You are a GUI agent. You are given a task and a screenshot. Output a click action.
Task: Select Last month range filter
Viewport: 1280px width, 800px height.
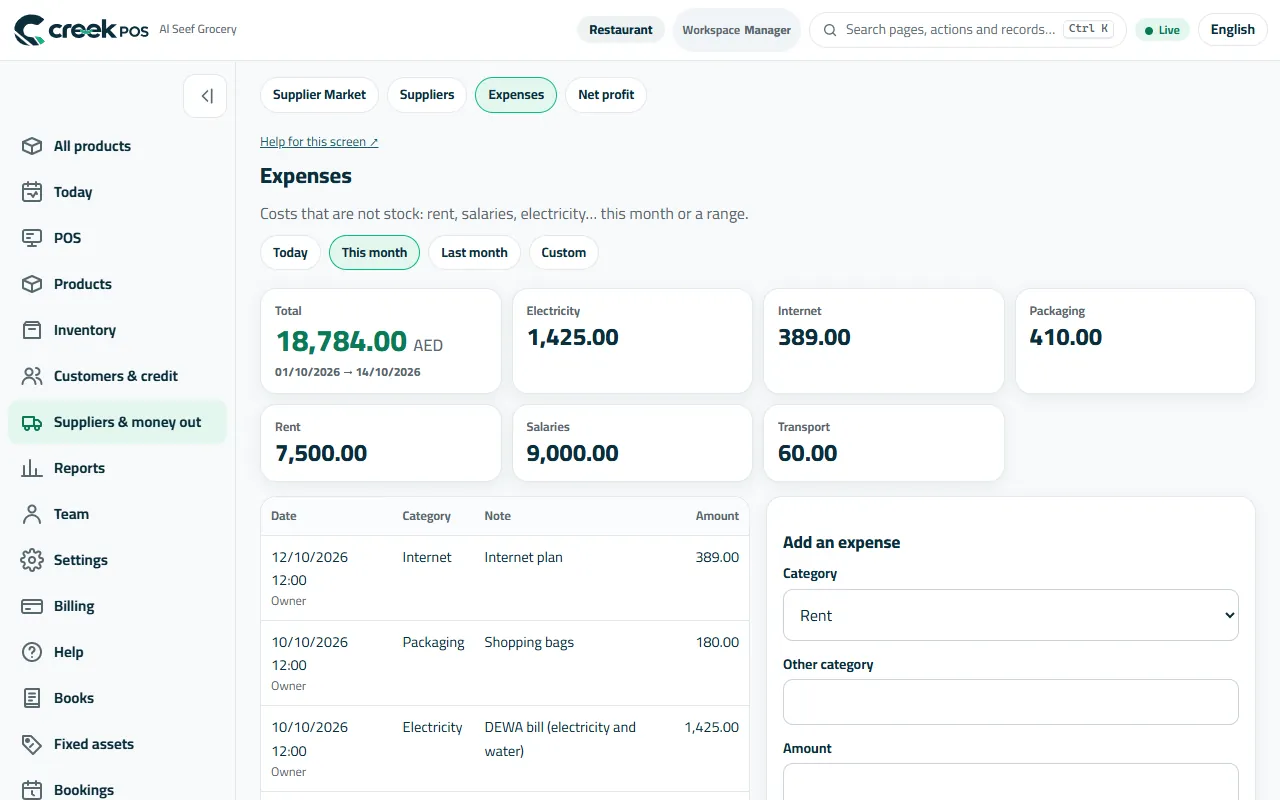[x=474, y=253]
